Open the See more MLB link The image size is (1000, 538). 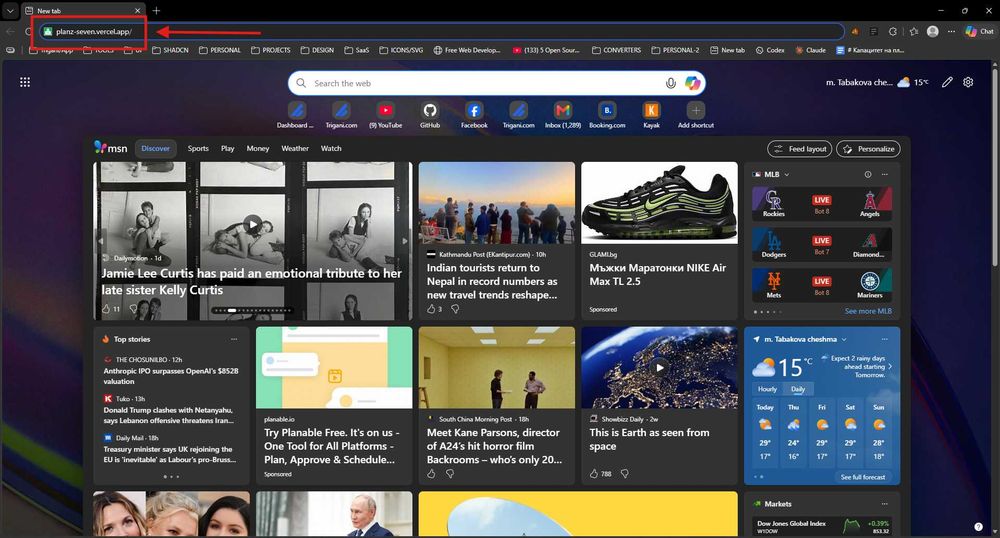click(x=868, y=311)
